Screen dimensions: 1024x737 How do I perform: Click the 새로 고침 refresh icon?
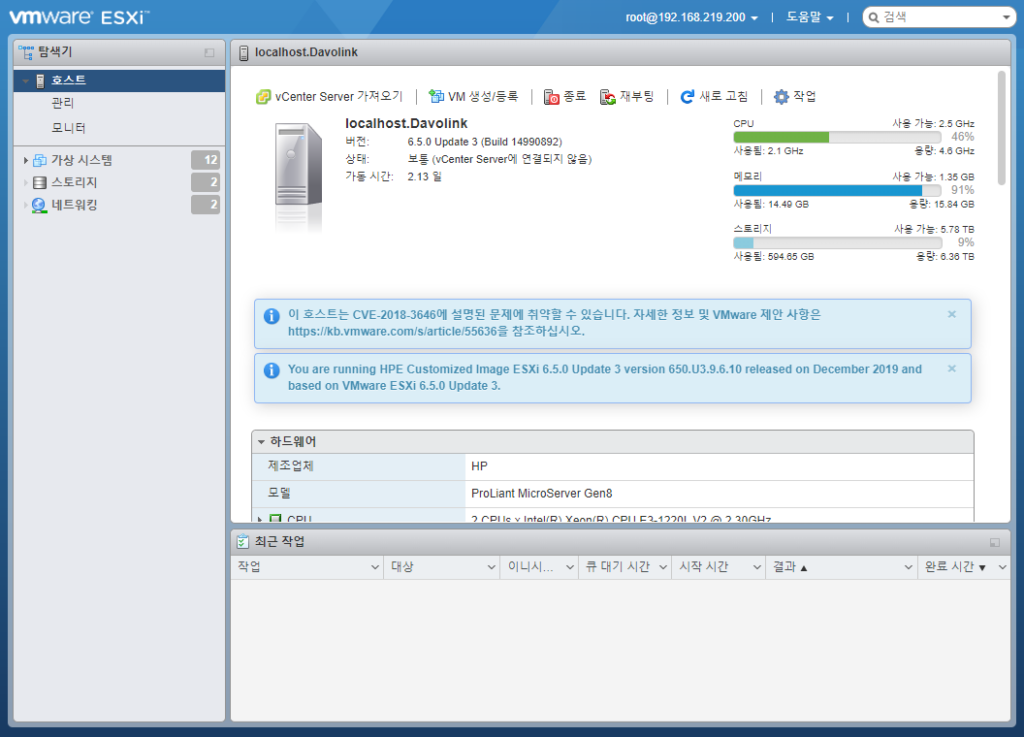pos(687,97)
